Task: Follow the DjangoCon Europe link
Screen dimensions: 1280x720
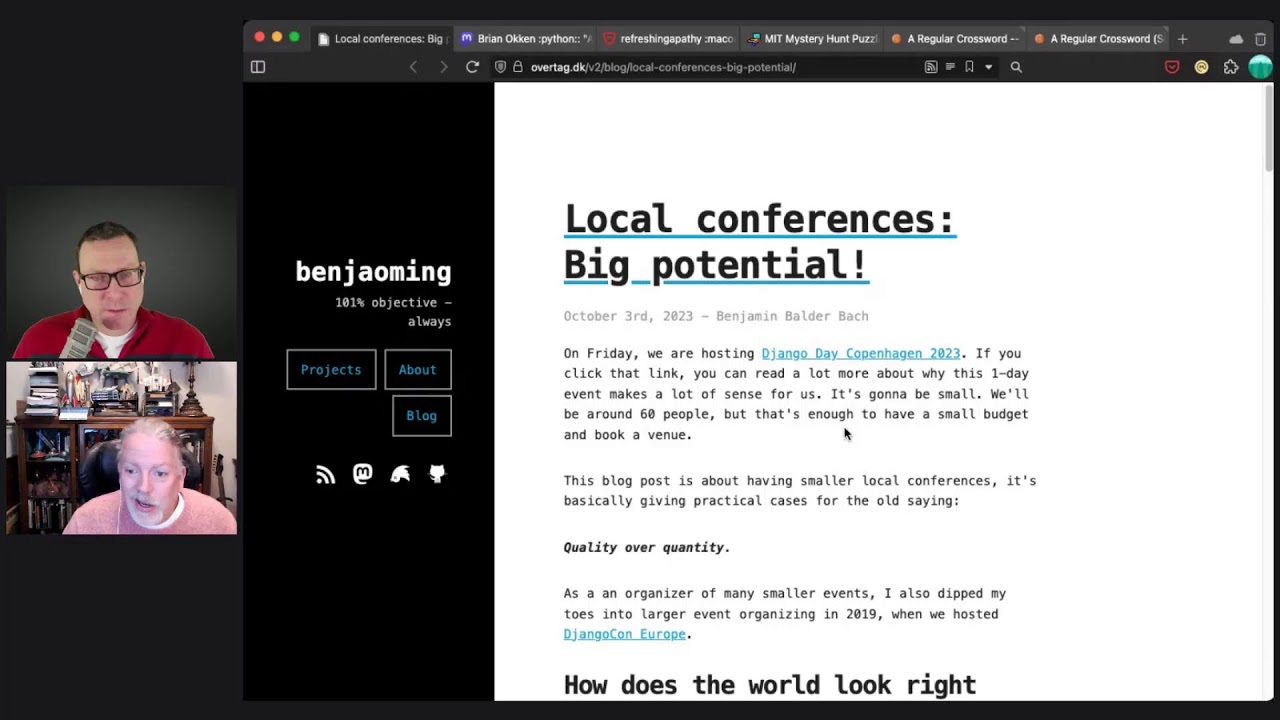Action: click(x=625, y=634)
